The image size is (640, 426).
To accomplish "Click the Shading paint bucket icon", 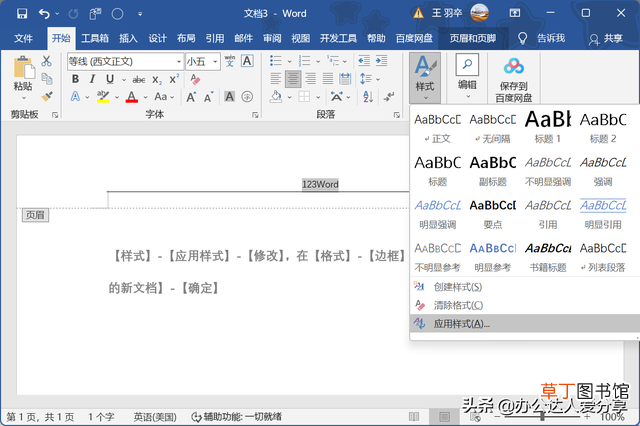I will point(276,97).
